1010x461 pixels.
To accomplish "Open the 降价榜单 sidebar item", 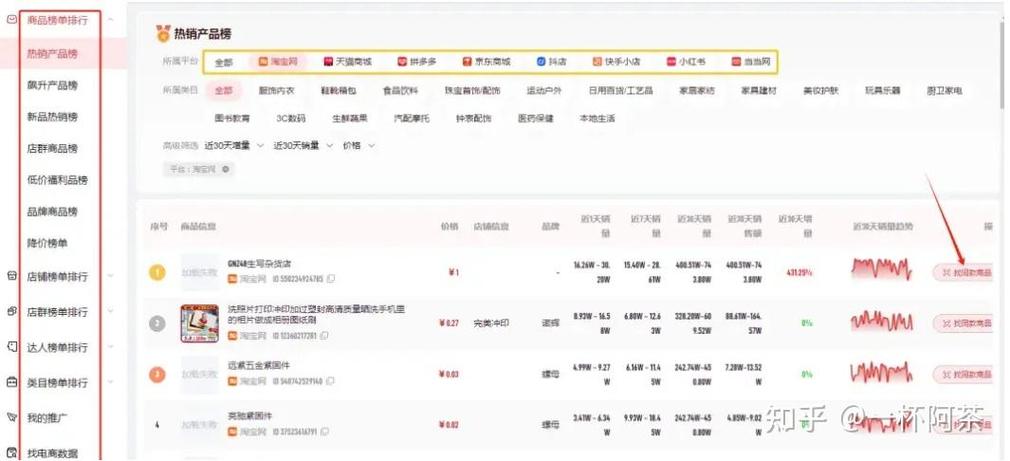I will (x=47, y=243).
